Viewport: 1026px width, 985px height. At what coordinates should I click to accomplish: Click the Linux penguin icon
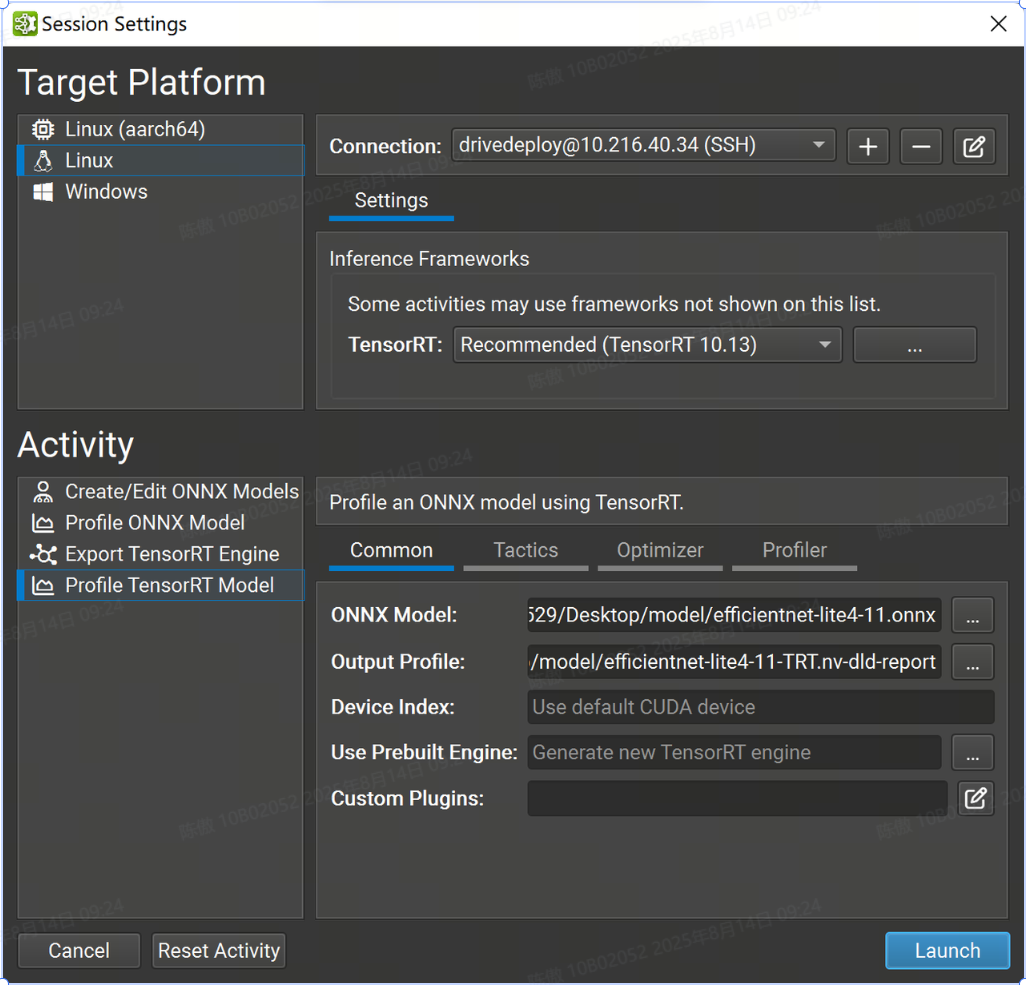point(43,160)
